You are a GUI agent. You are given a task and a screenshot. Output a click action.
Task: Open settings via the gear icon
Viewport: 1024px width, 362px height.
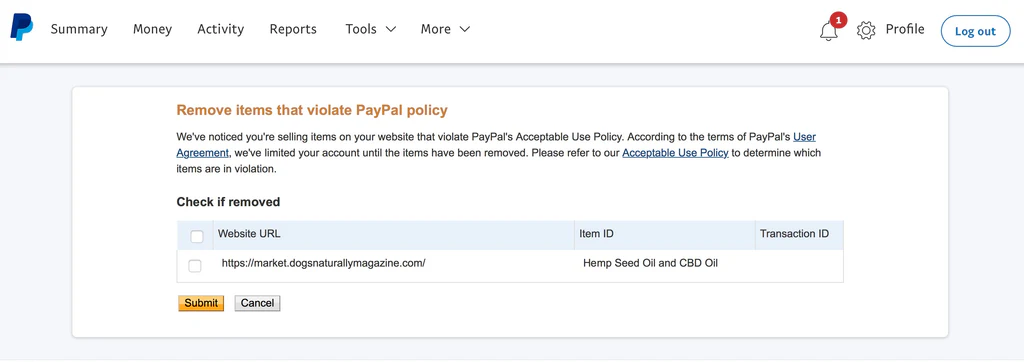click(x=865, y=30)
